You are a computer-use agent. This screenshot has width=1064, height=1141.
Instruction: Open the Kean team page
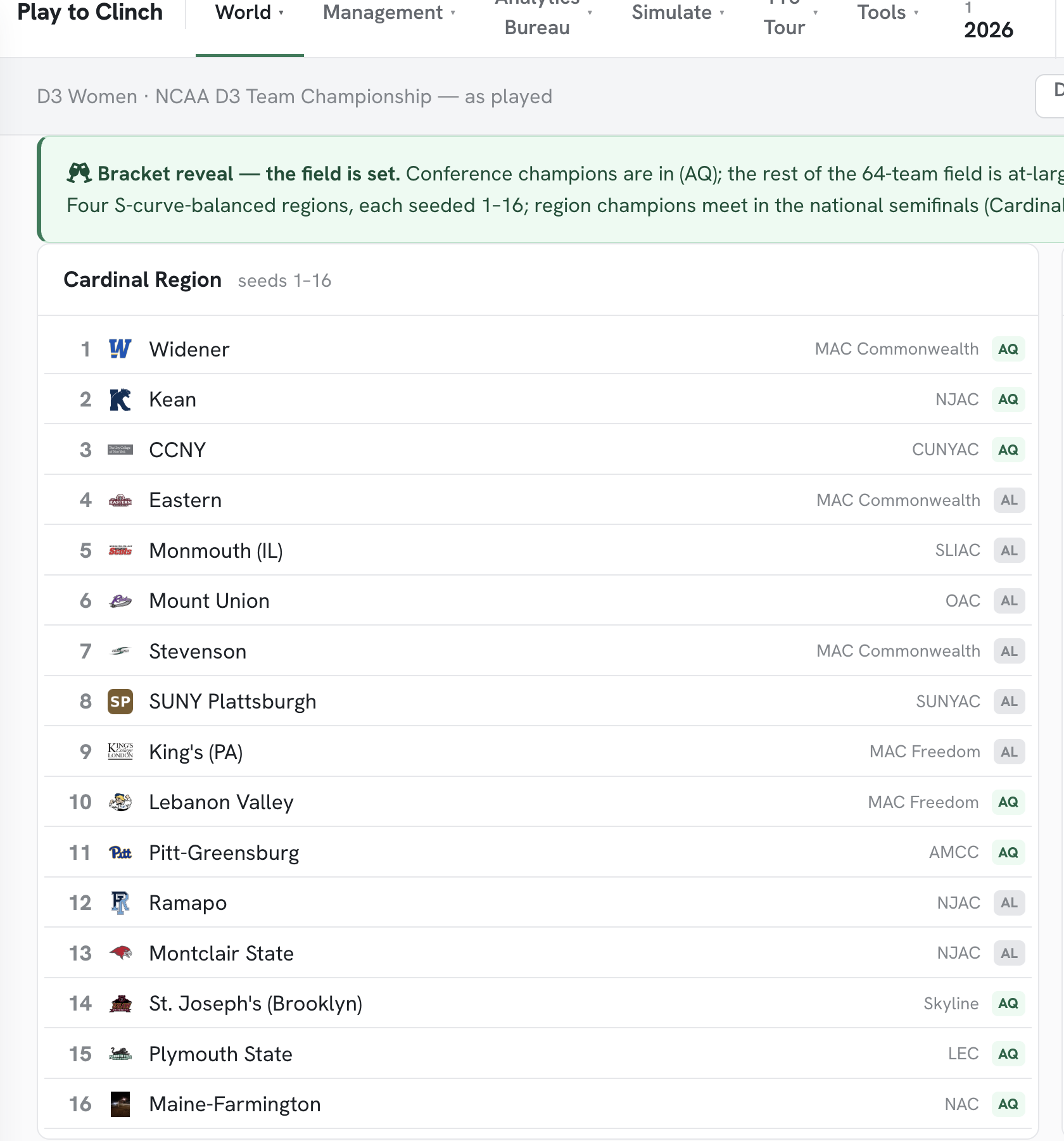point(173,400)
